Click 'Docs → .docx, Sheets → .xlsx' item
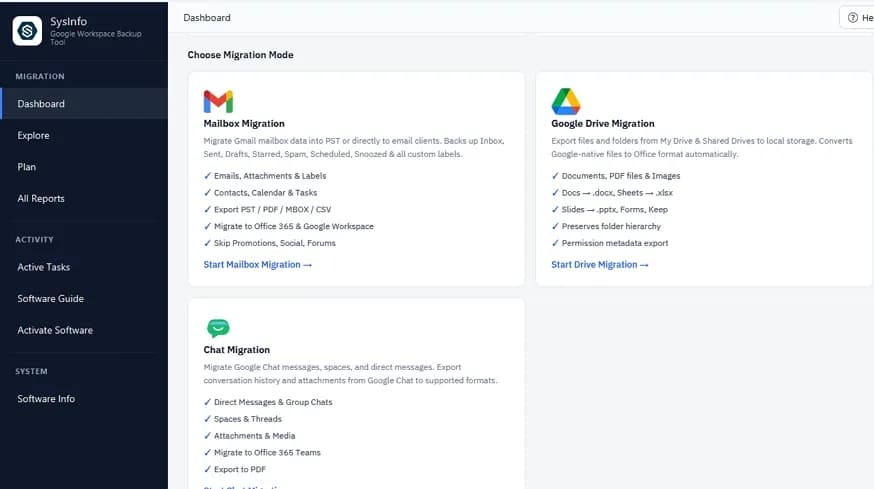 (x=612, y=192)
